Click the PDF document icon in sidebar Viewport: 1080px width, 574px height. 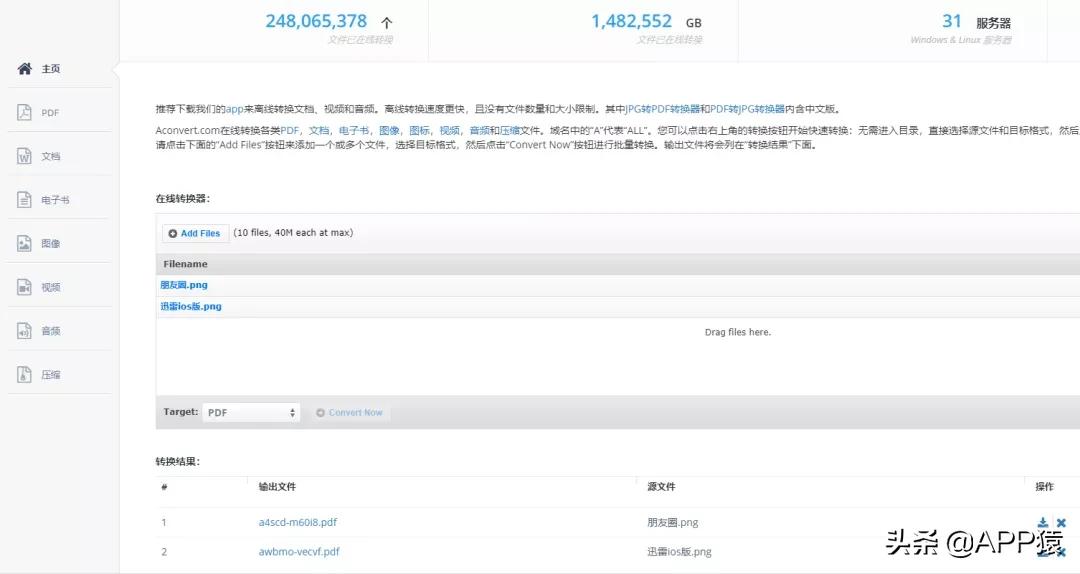(24, 112)
